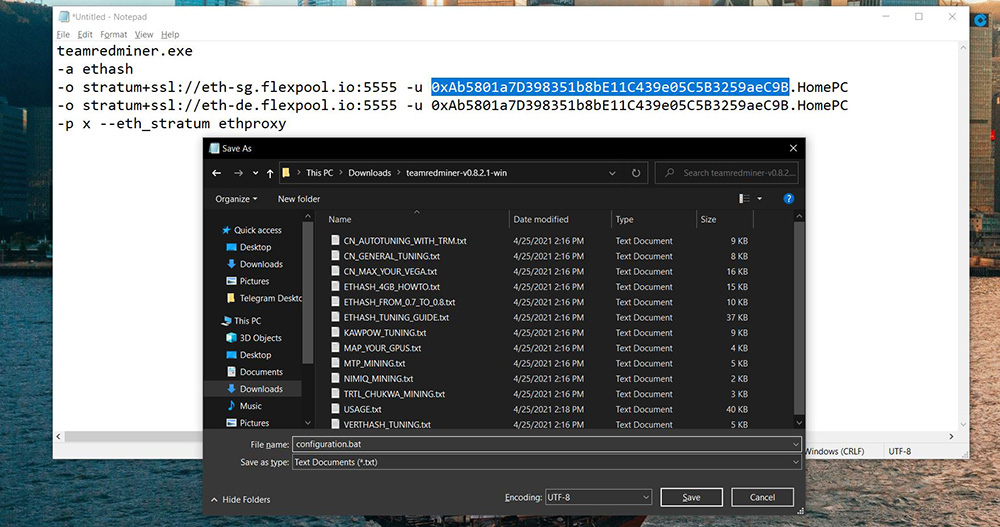Click This PC in address breadcrumb
The height and width of the screenshot is (527, 1000).
coord(320,173)
